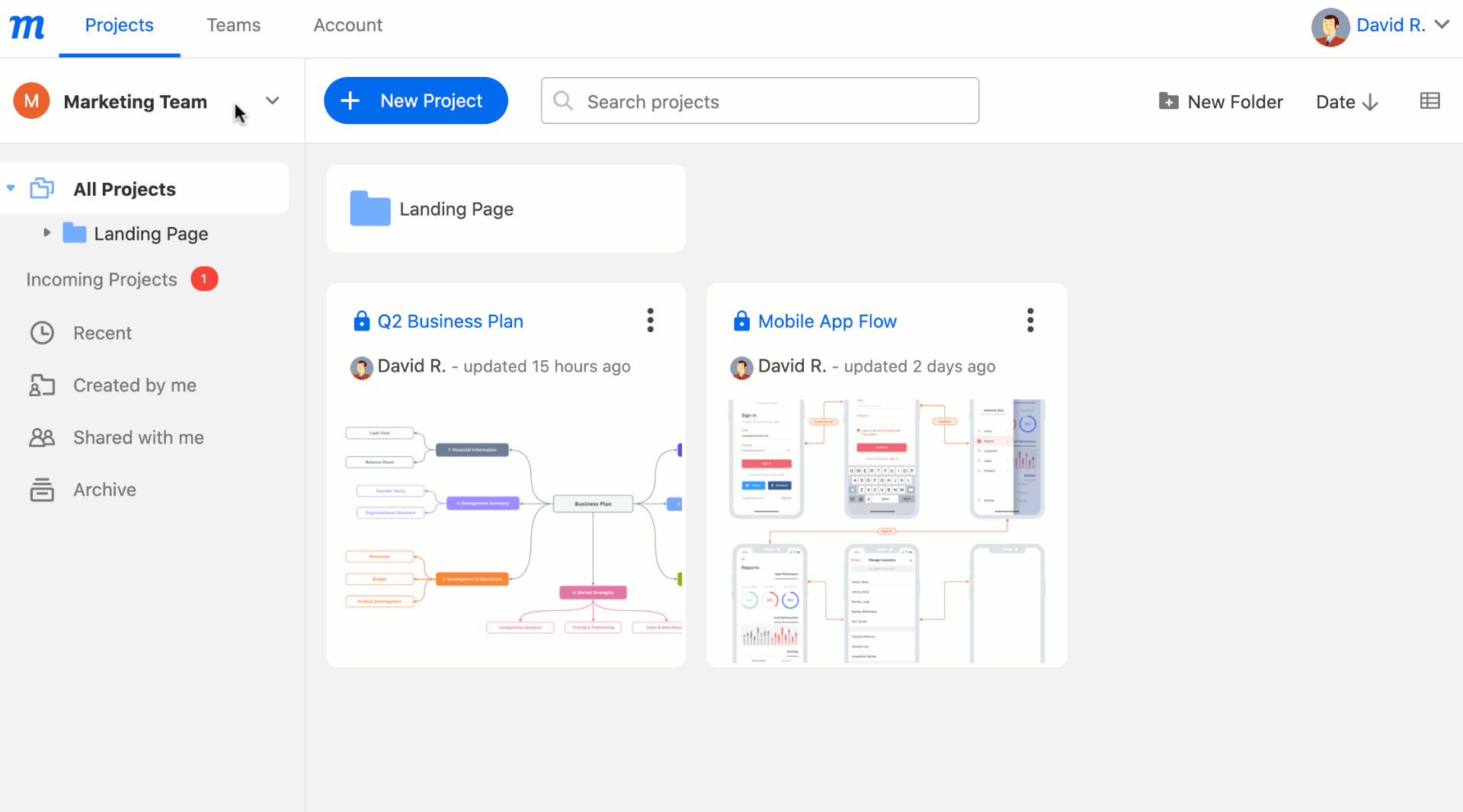Viewport: 1463px width, 812px height.
Task: Open the Marketing Team switcher chevron
Action: (x=273, y=101)
